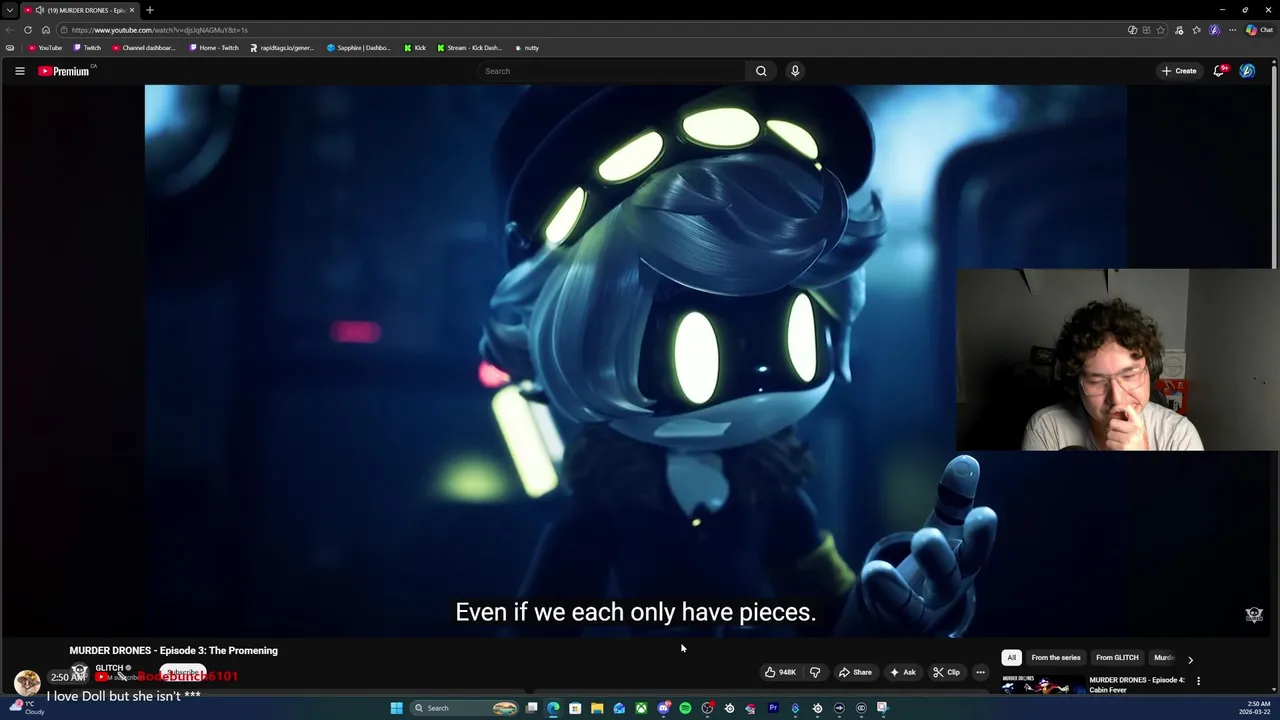Open Home - Twitch bookmark
The height and width of the screenshot is (720, 1280).
[x=214, y=48]
